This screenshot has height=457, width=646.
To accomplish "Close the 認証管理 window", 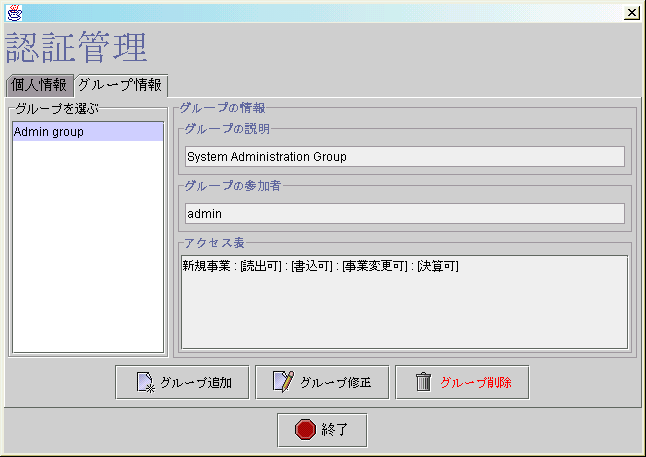I will coord(632,13).
